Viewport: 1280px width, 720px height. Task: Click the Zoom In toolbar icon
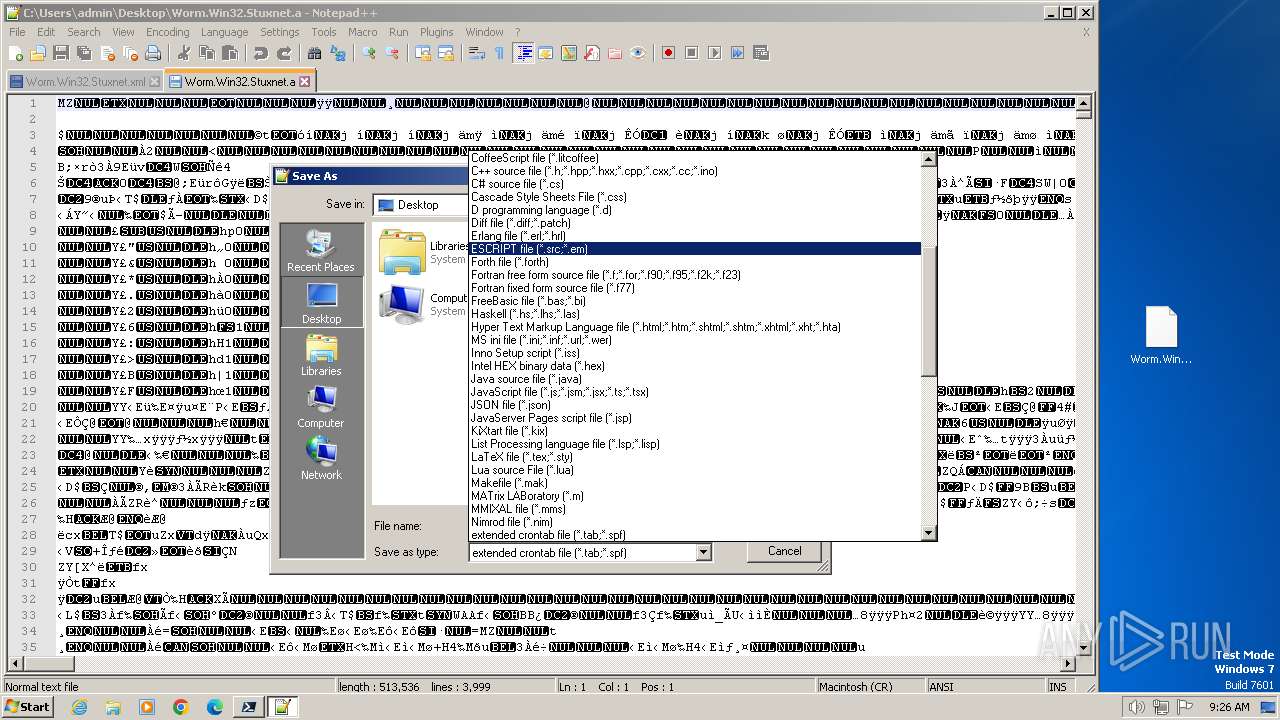click(370, 53)
